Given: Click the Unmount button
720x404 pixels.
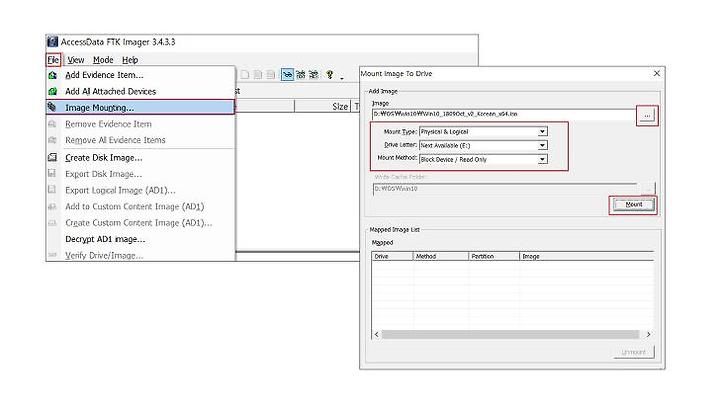Looking at the screenshot, I should point(634,352).
